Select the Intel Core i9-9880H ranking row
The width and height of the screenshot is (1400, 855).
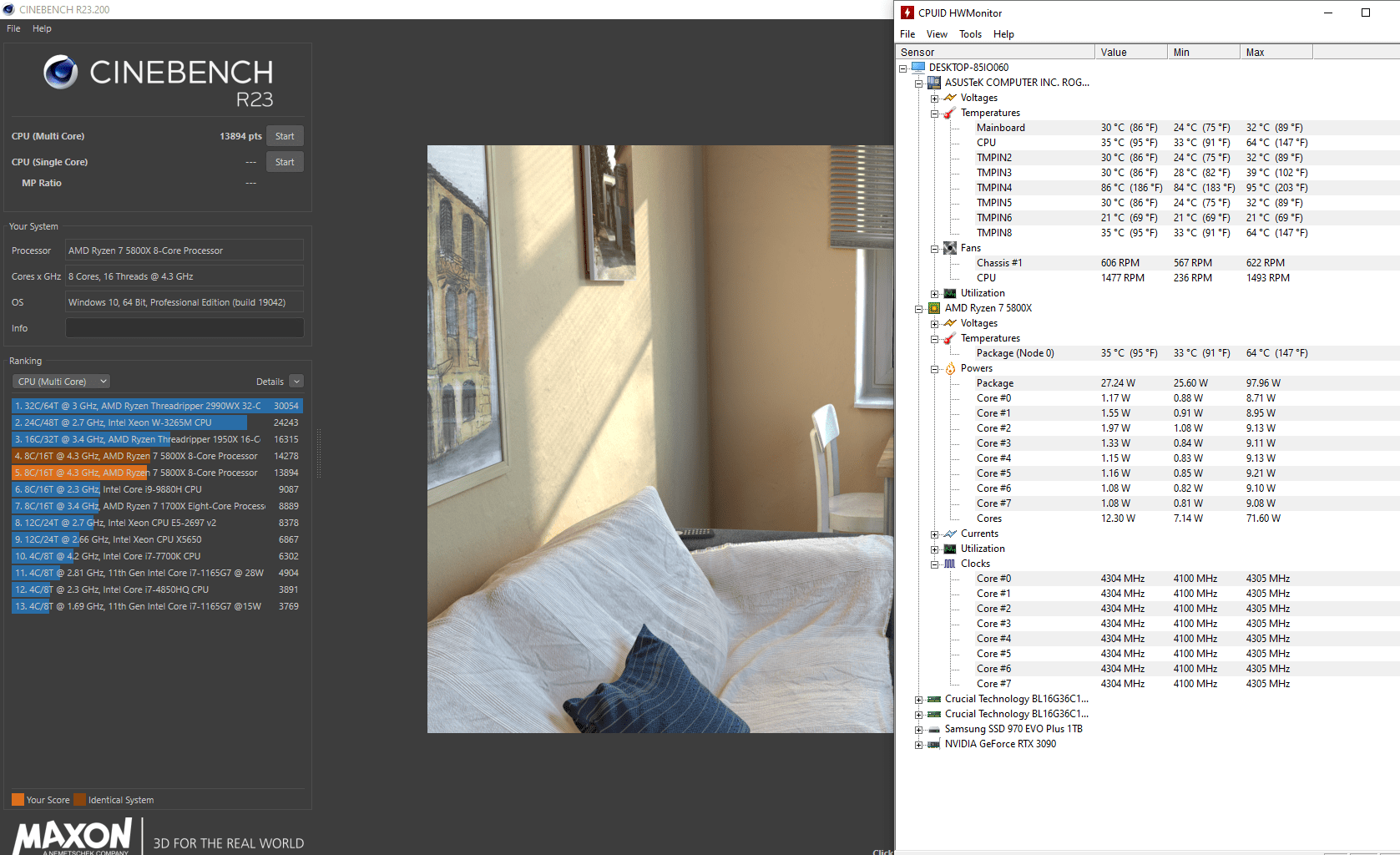157,489
